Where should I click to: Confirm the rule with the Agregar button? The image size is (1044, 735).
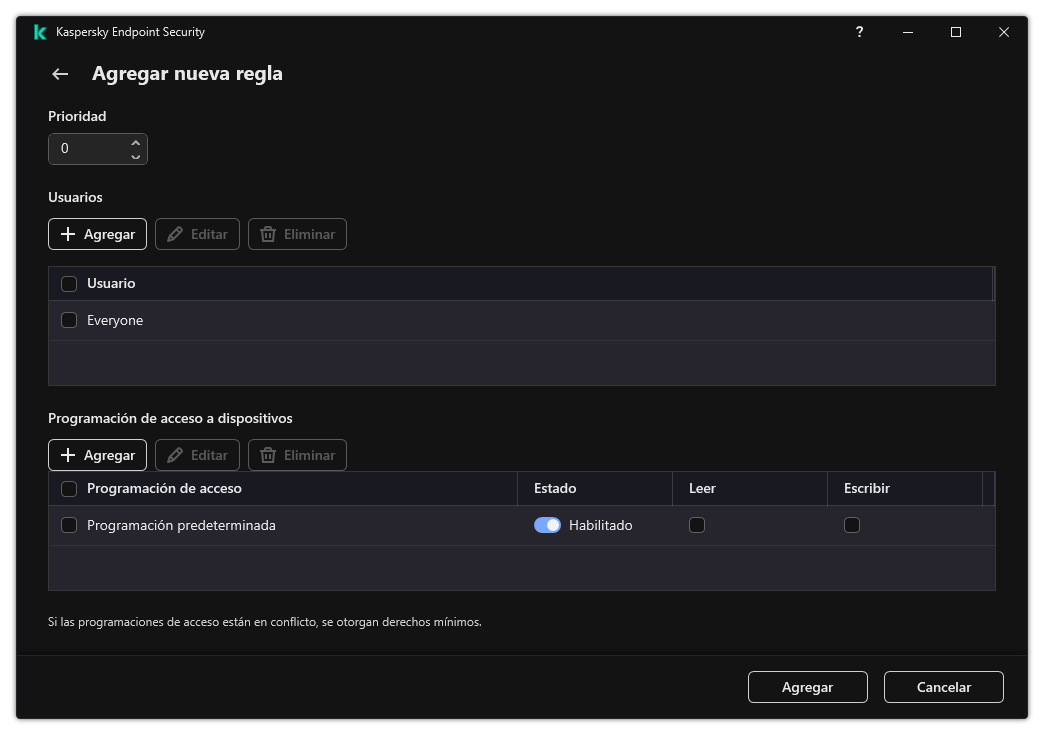pyautogui.click(x=807, y=687)
